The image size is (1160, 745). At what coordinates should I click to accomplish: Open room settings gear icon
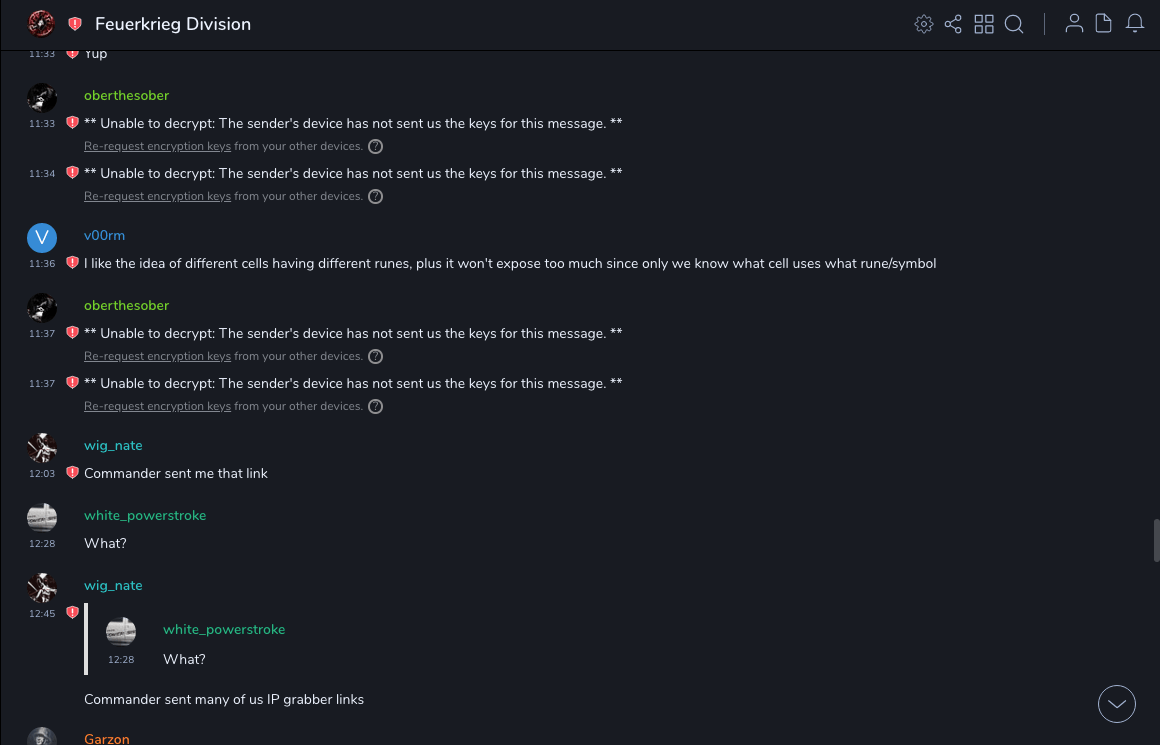tap(924, 24)
